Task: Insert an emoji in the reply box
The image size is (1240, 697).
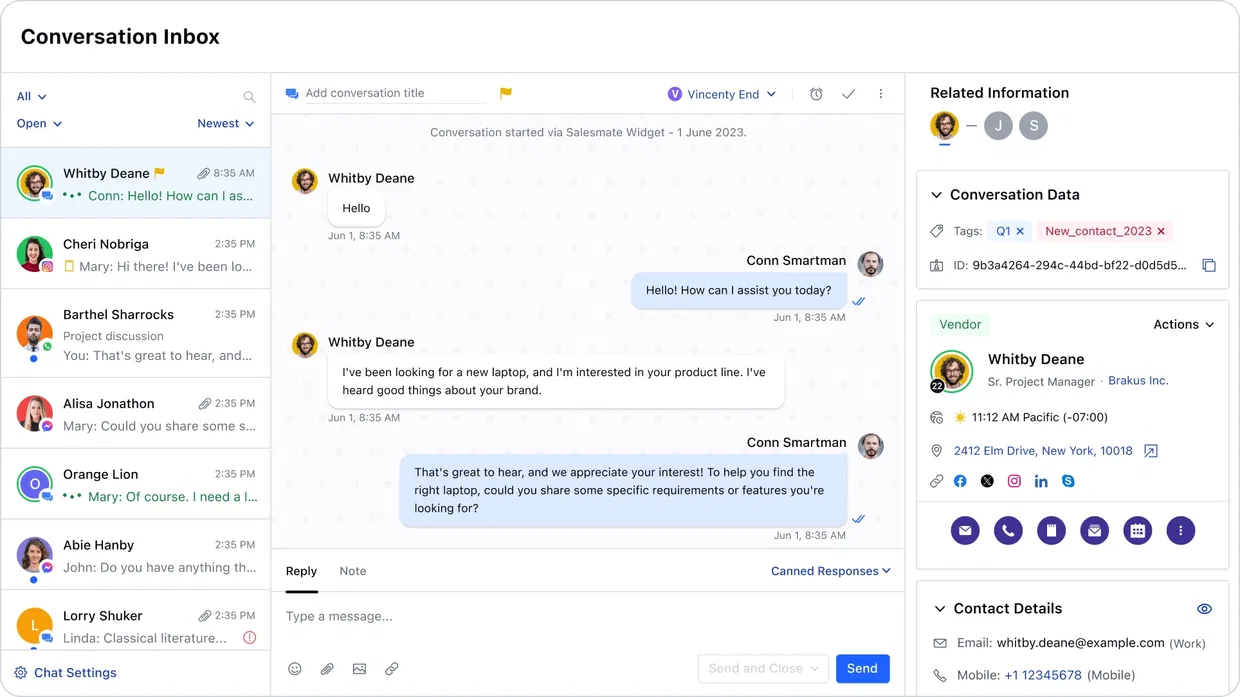Action: click(x=295, y=668)
